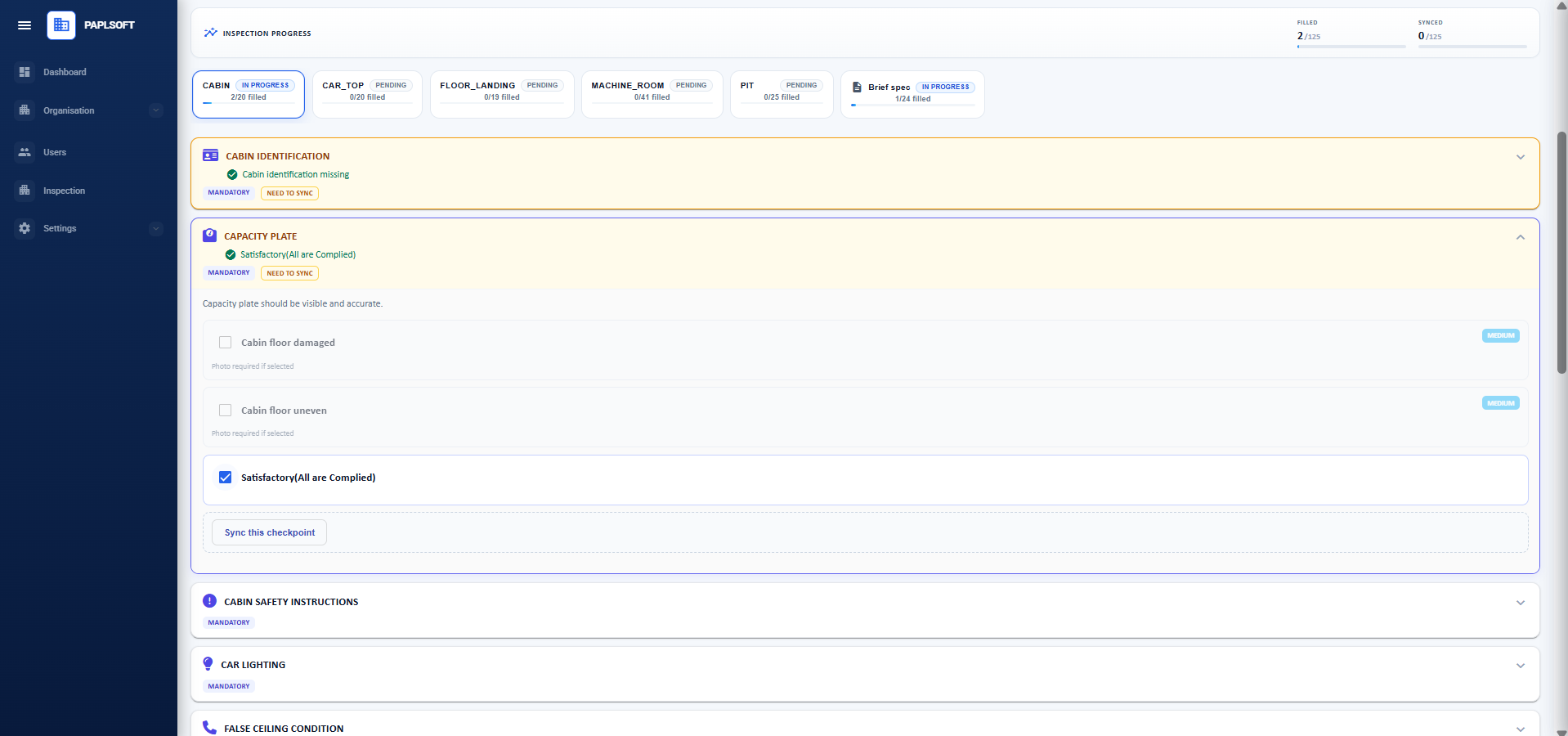Click the CAR LIGHTING heading
Viewport: 1568px width, 736px height.
tap(253, 665)
